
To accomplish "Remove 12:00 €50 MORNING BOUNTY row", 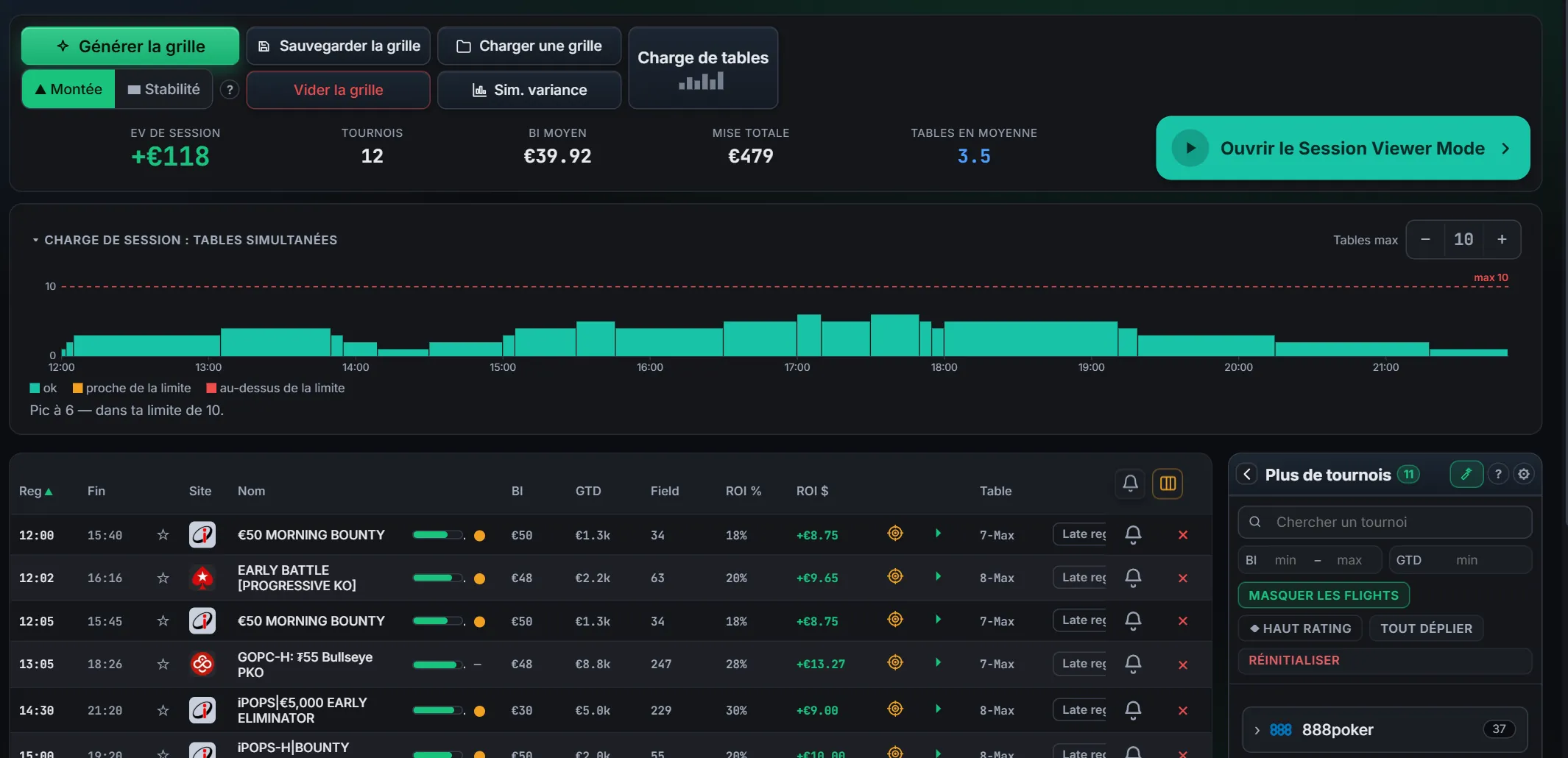I will pyautogui.click(x=1183, y=535).
